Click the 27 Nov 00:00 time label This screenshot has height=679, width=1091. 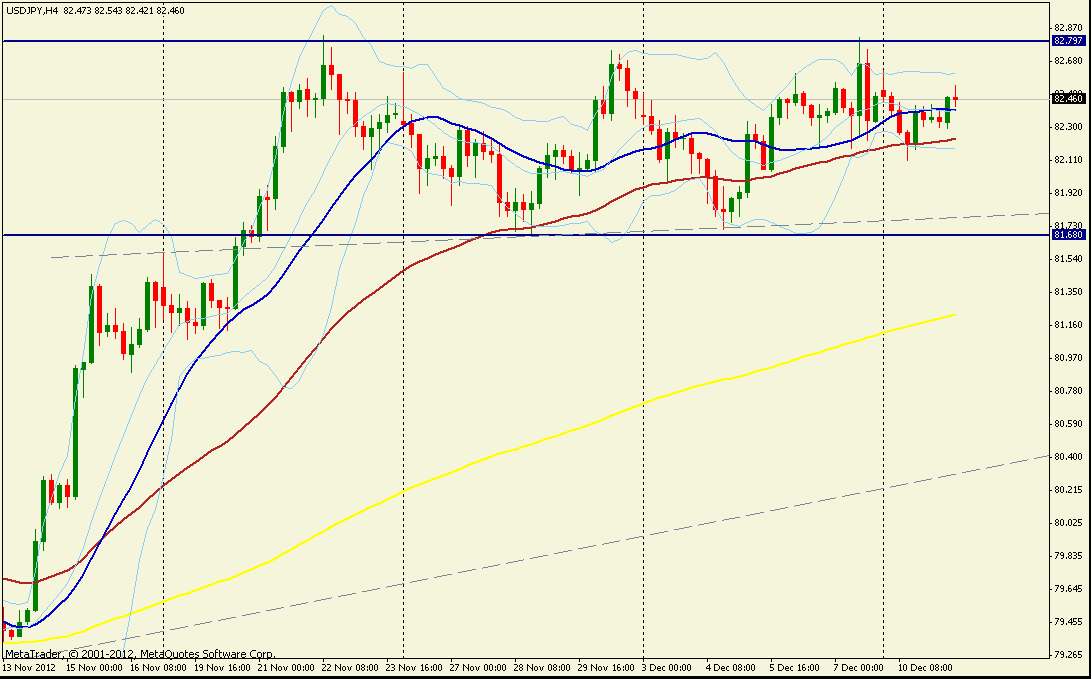pos(477,667)
